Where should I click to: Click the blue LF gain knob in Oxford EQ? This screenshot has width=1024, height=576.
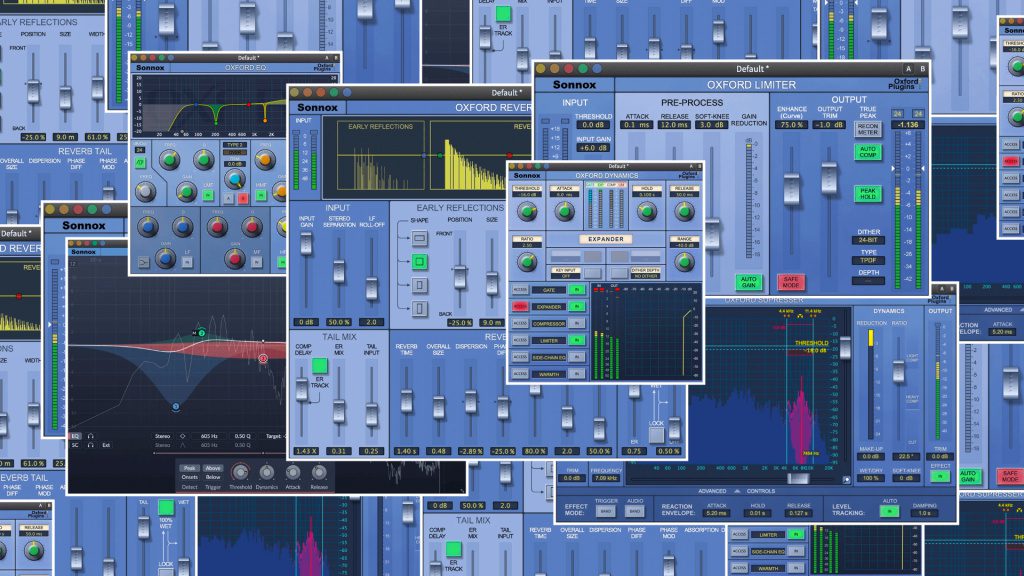tap(165, 259)
